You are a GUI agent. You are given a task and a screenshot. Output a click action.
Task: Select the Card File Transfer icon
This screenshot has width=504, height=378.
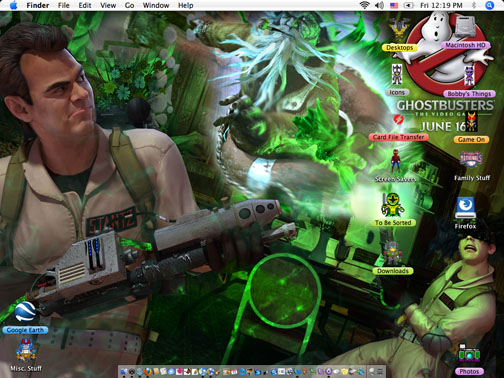pos(398,119)
